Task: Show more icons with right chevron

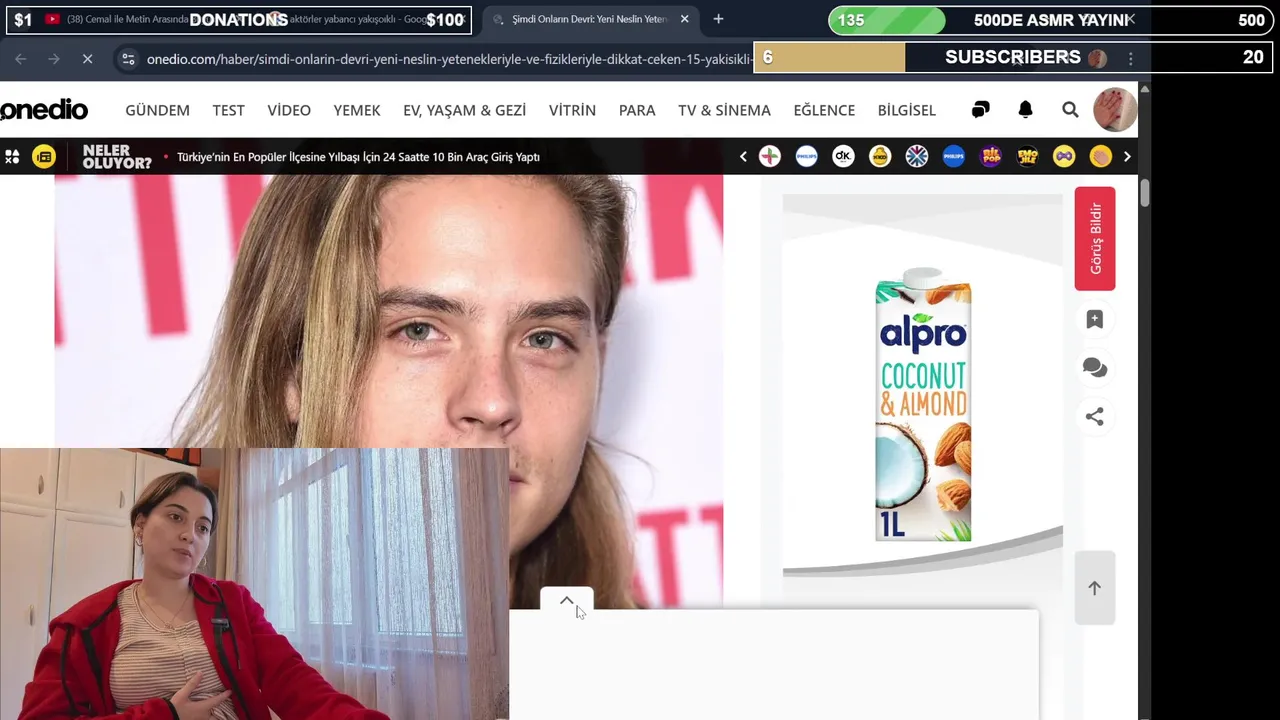Action: pyautogui.click(x=1127, y=157)
